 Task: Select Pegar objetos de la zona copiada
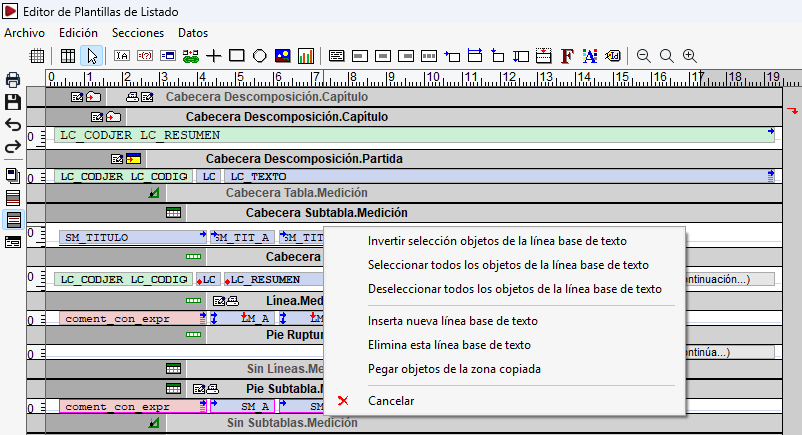[454, 369]
